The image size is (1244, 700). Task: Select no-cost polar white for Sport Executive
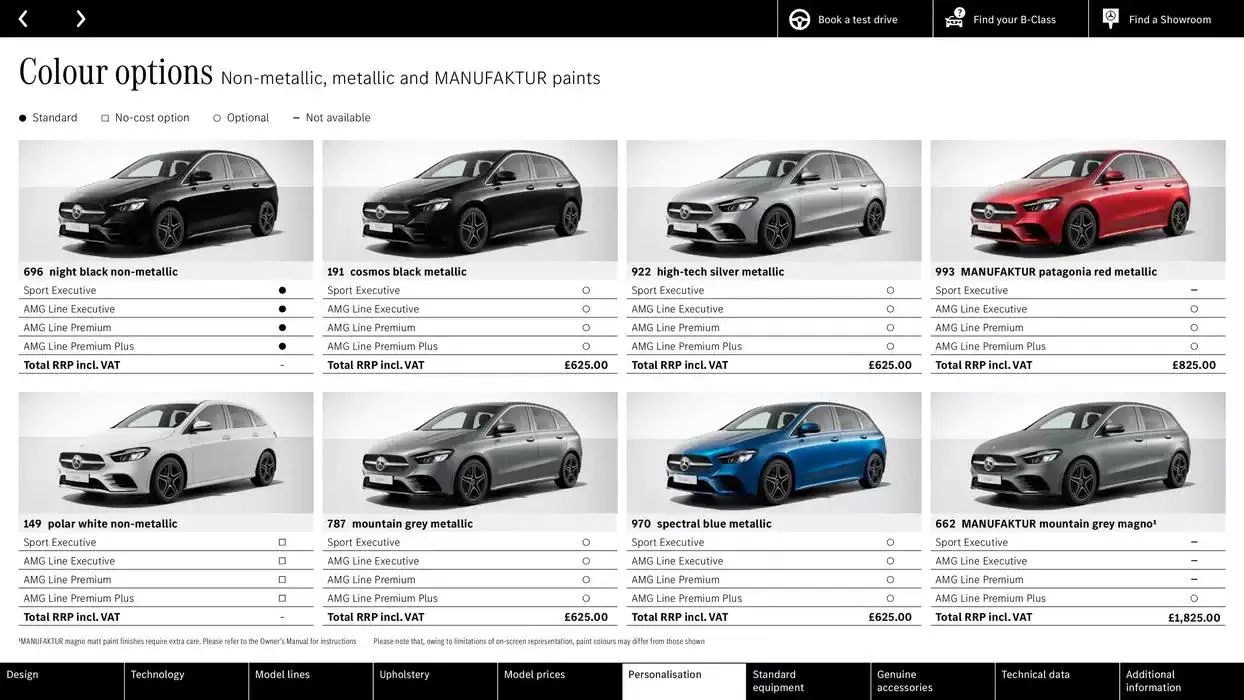282,541
